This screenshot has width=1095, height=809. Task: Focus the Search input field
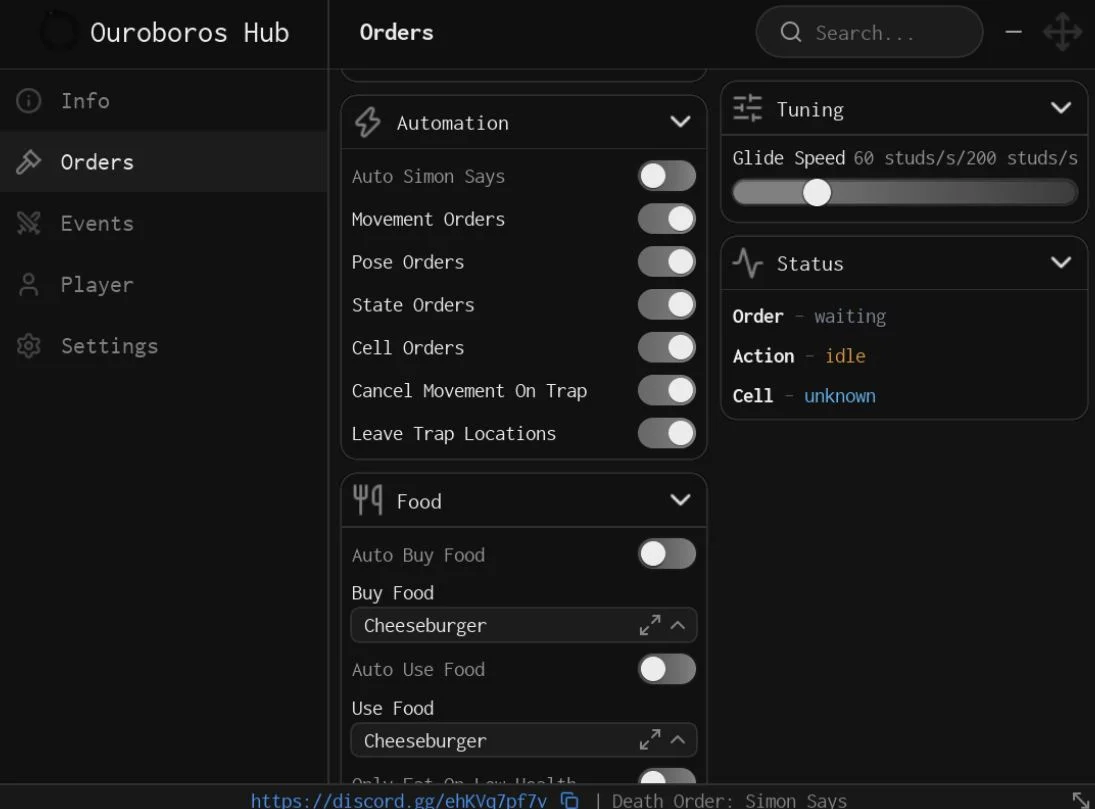click(869, 32)
